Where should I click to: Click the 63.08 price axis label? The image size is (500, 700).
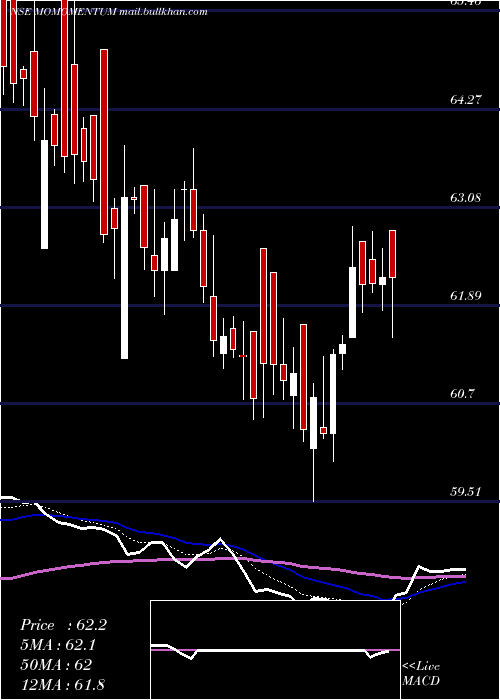466,197
